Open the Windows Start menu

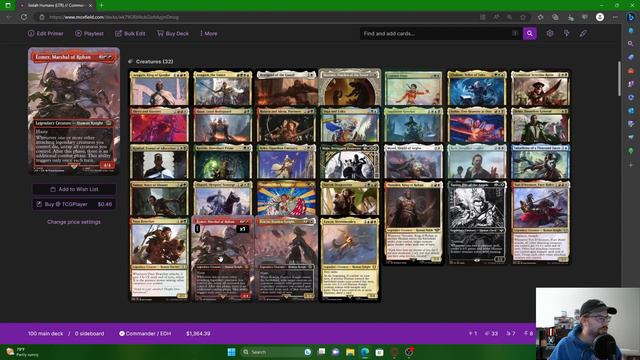231,352
